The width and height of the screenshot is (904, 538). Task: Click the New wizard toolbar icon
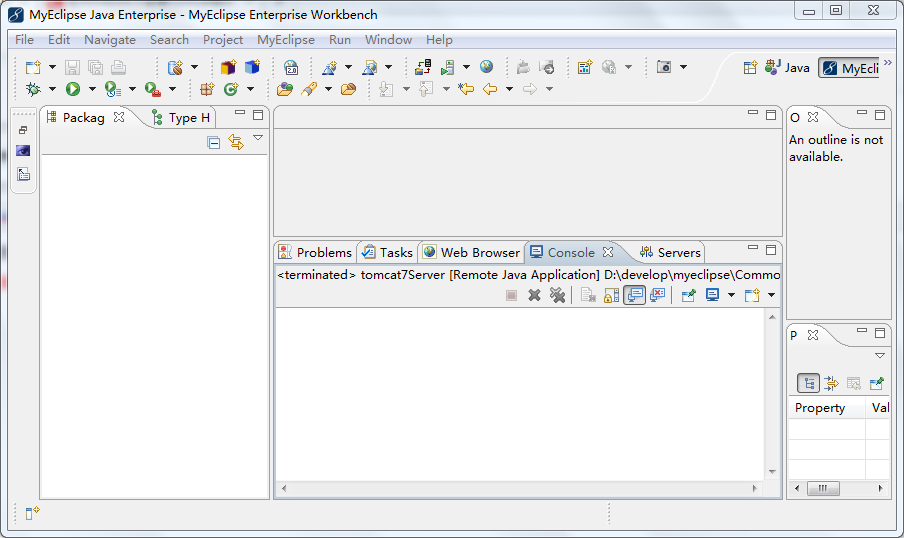(33, 67)
